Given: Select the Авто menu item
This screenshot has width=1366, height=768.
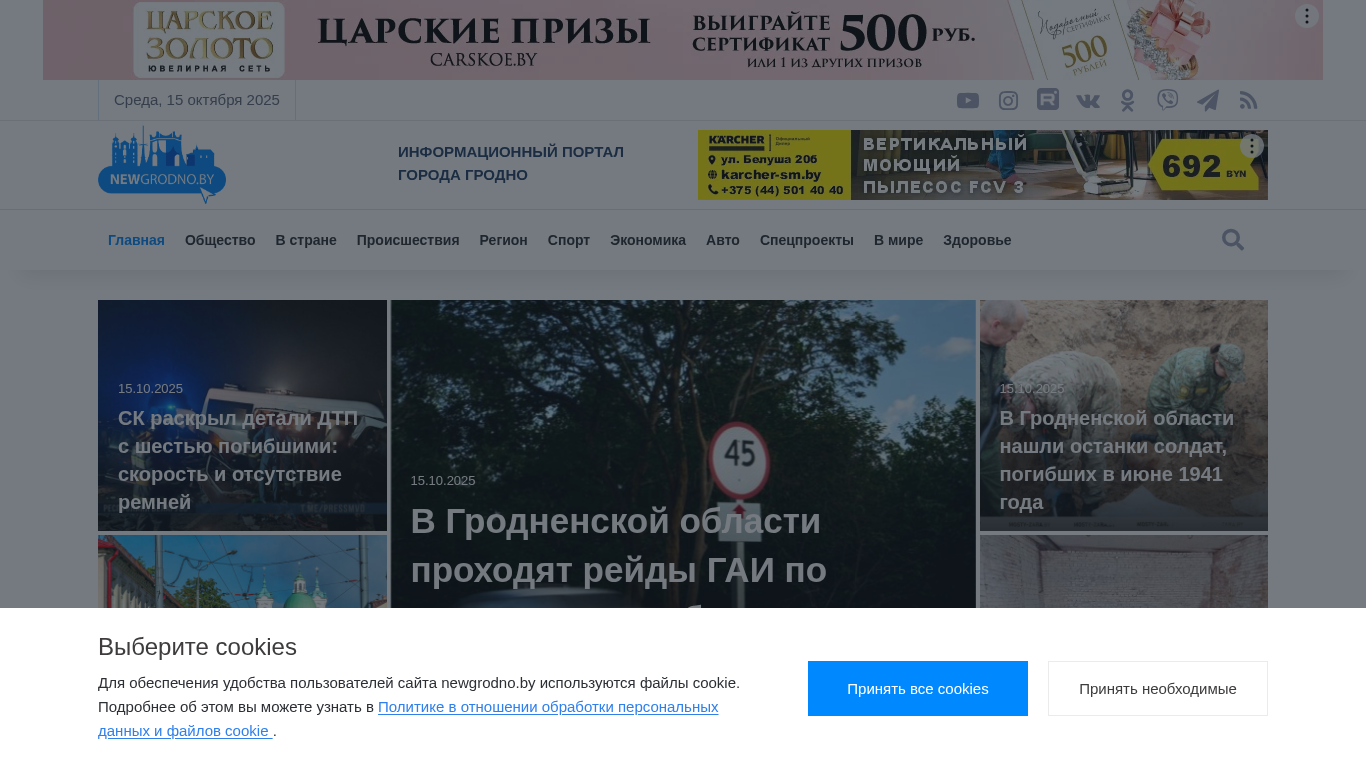Looking at the screenshot, I should [x=723, y=240].
